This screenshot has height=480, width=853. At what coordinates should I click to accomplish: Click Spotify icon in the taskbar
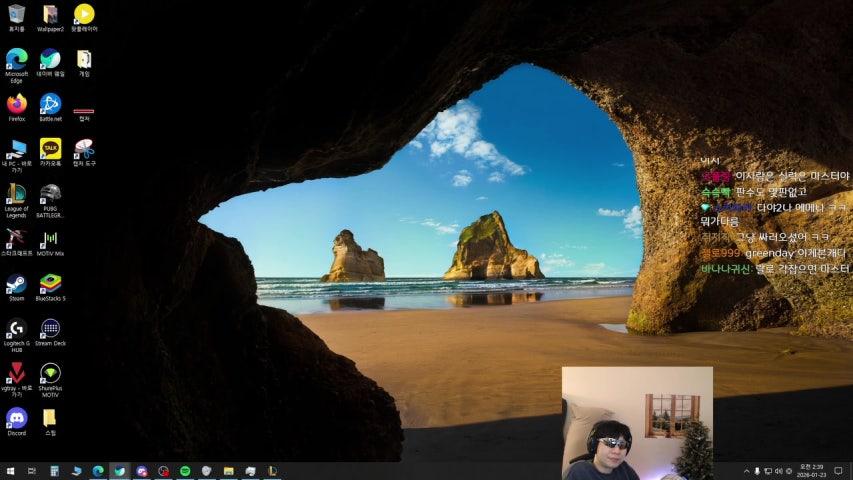[185, 471]
